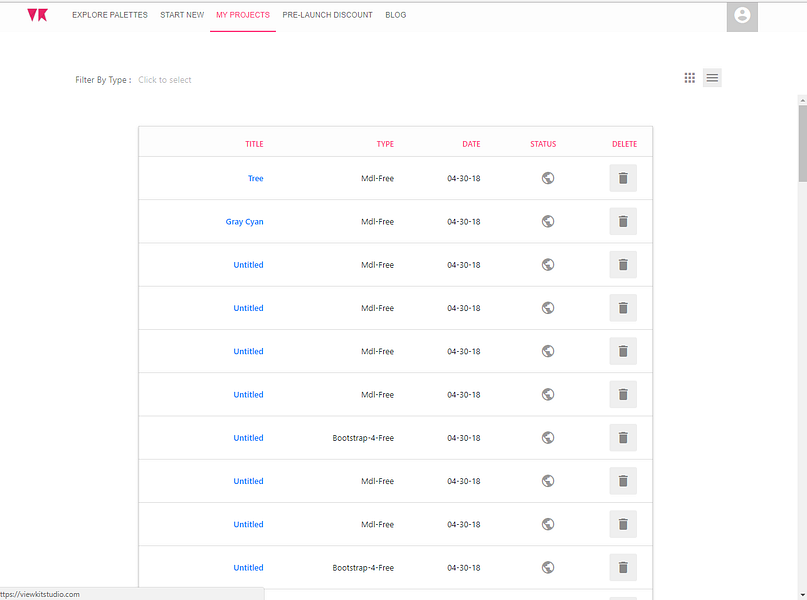Open the first Untitled project link
This screenshot has width=807, height=600.
pos(249,265)
